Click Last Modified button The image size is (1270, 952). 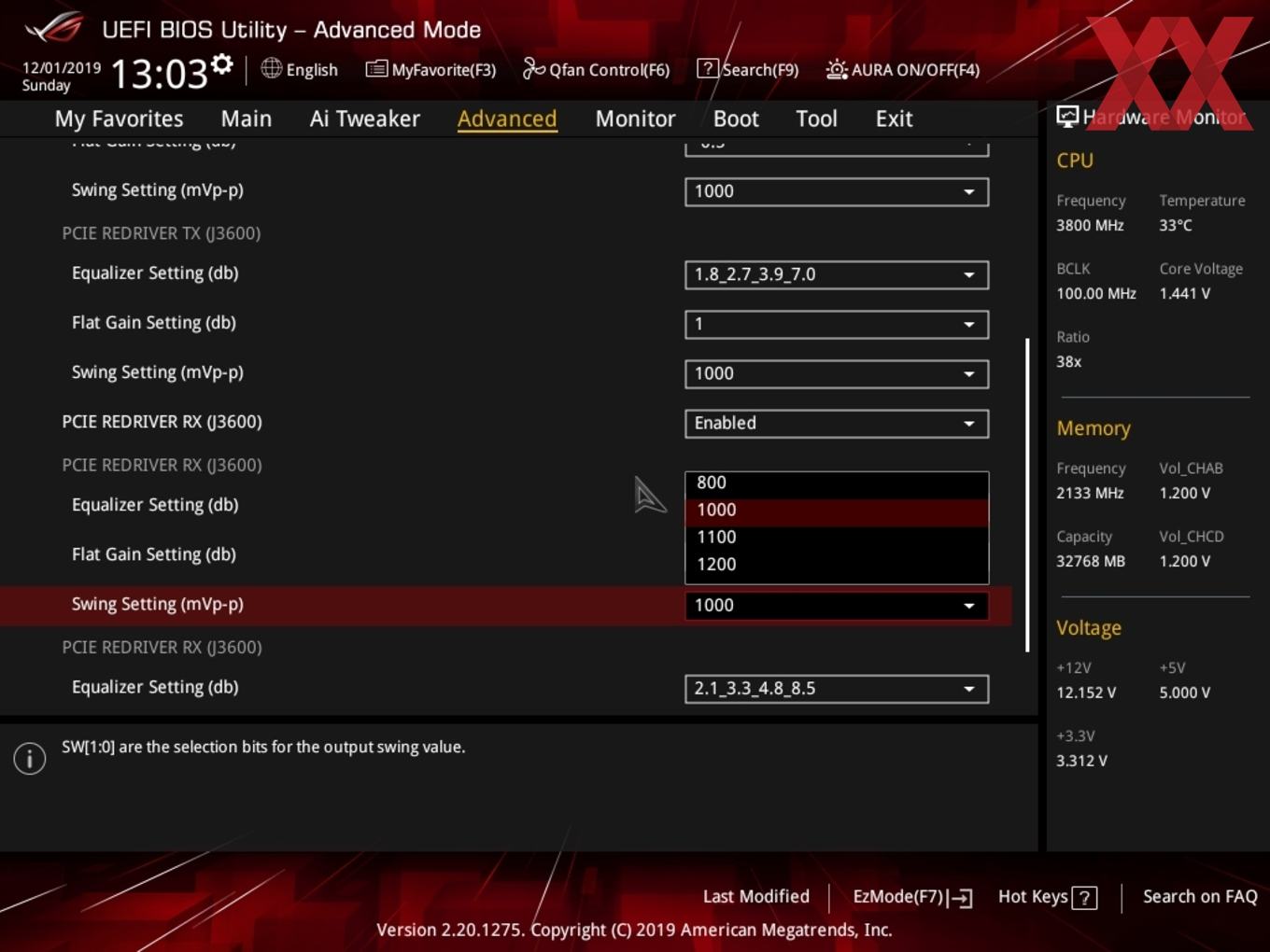click(x=755, y=896)
